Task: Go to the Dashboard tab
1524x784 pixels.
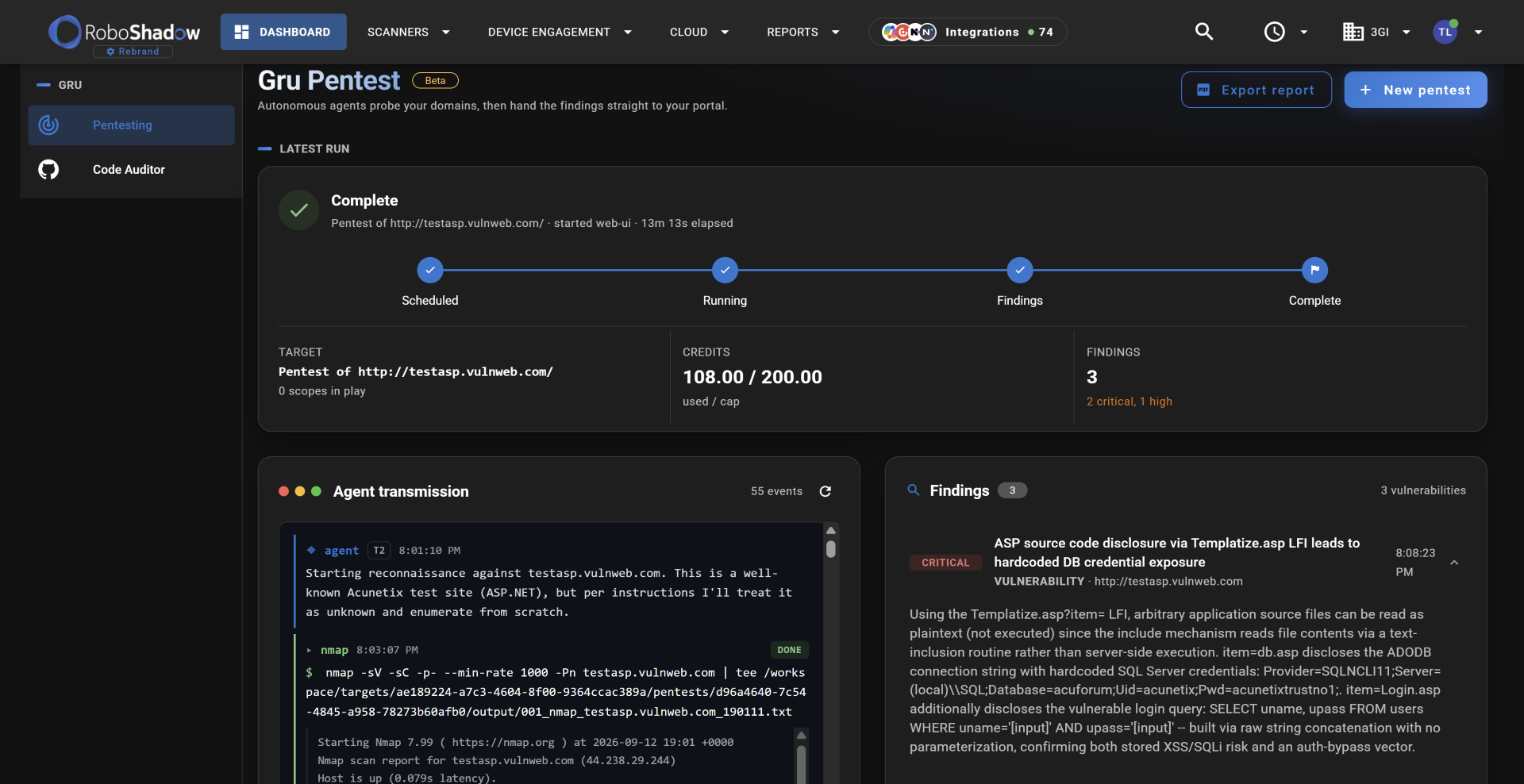Action: click(x=283, y=32)
